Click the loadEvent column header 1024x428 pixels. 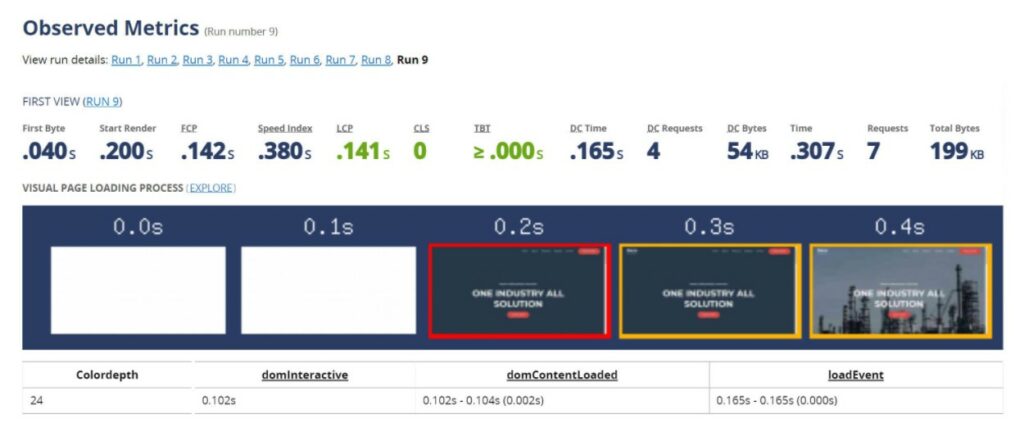click(x=856, y=375)
